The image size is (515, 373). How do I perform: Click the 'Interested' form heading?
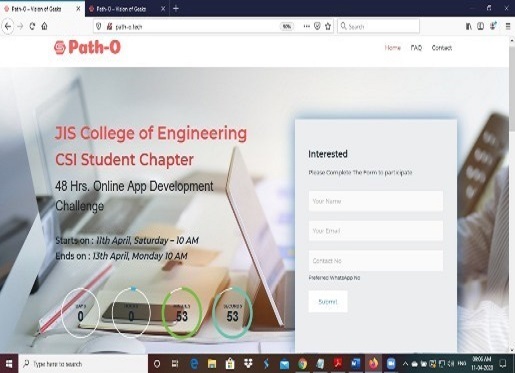click(x=328, y=154)
